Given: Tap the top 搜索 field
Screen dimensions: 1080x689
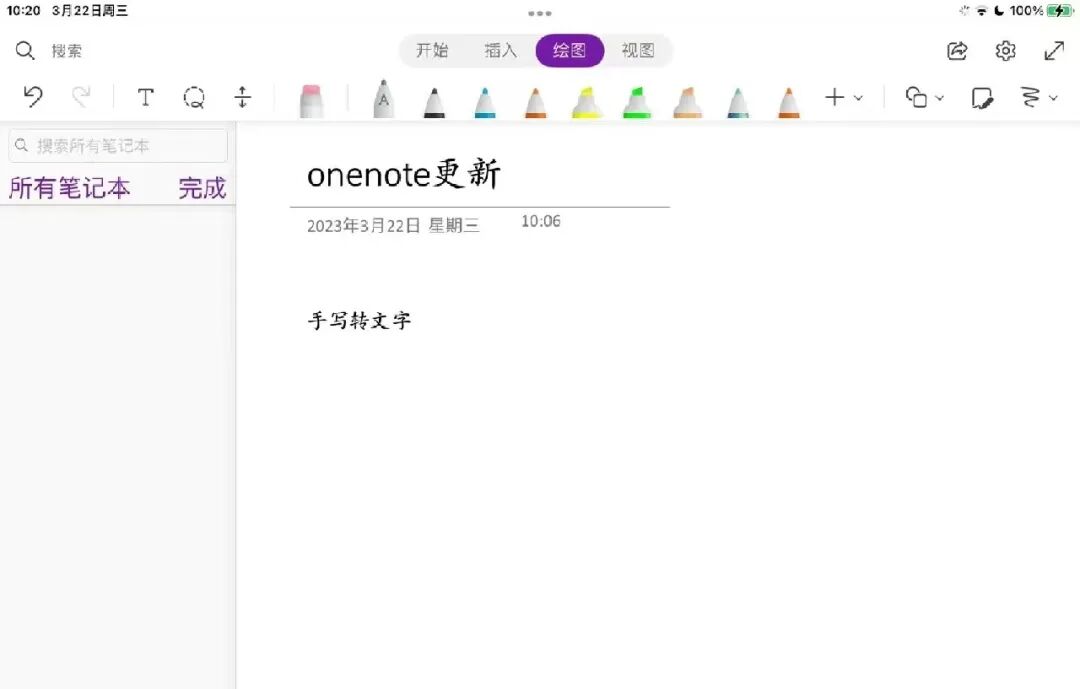Looking at the screenshot, I should tap(67, 51).
